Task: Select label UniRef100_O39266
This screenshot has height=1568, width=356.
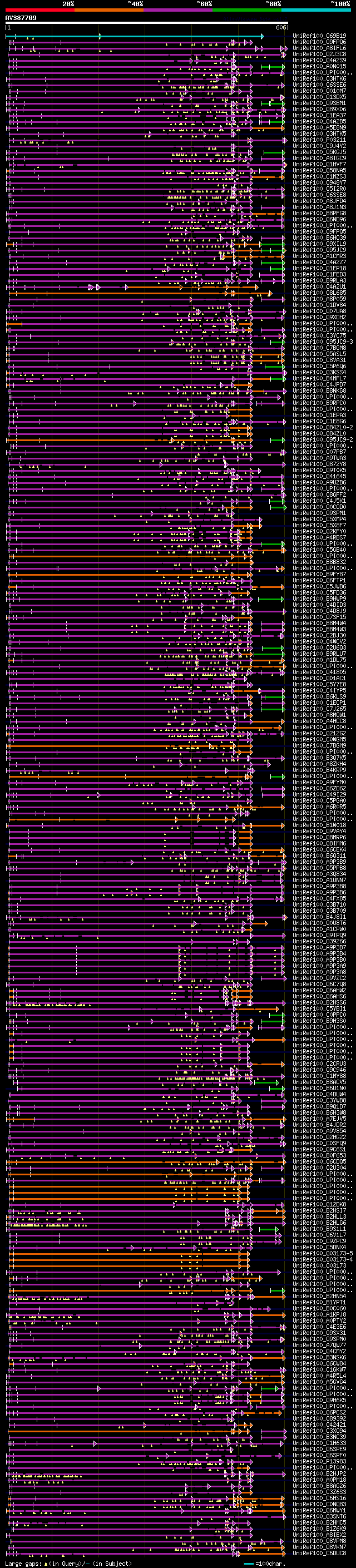Action: (319, 941)
